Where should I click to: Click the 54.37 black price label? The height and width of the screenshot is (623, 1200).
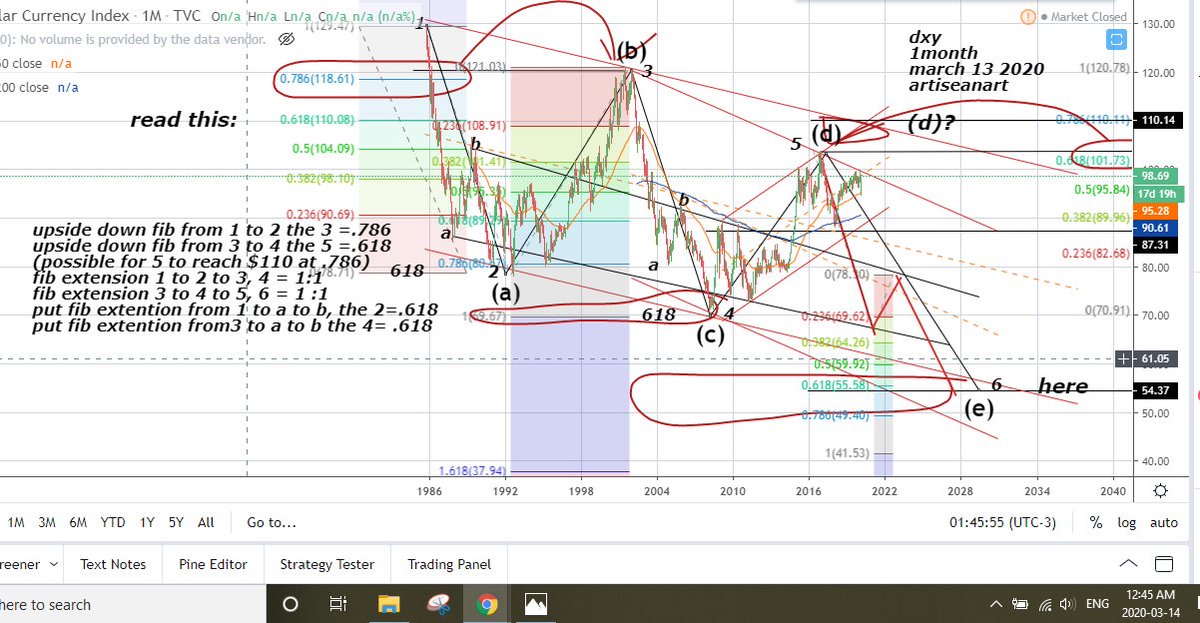pyautogui.click(x=1157, y=390)
